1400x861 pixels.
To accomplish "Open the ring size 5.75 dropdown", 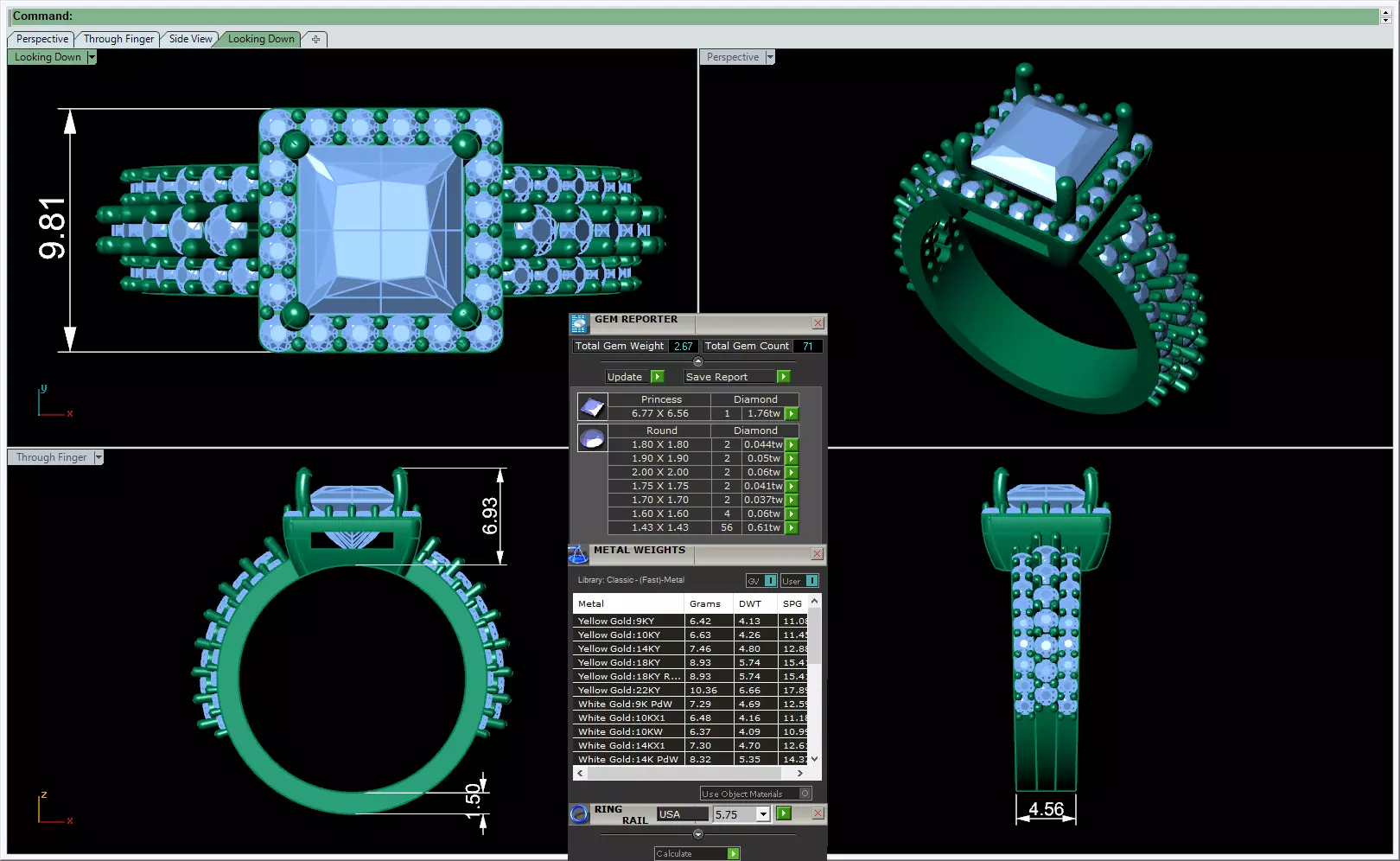I will coord(763,814).
